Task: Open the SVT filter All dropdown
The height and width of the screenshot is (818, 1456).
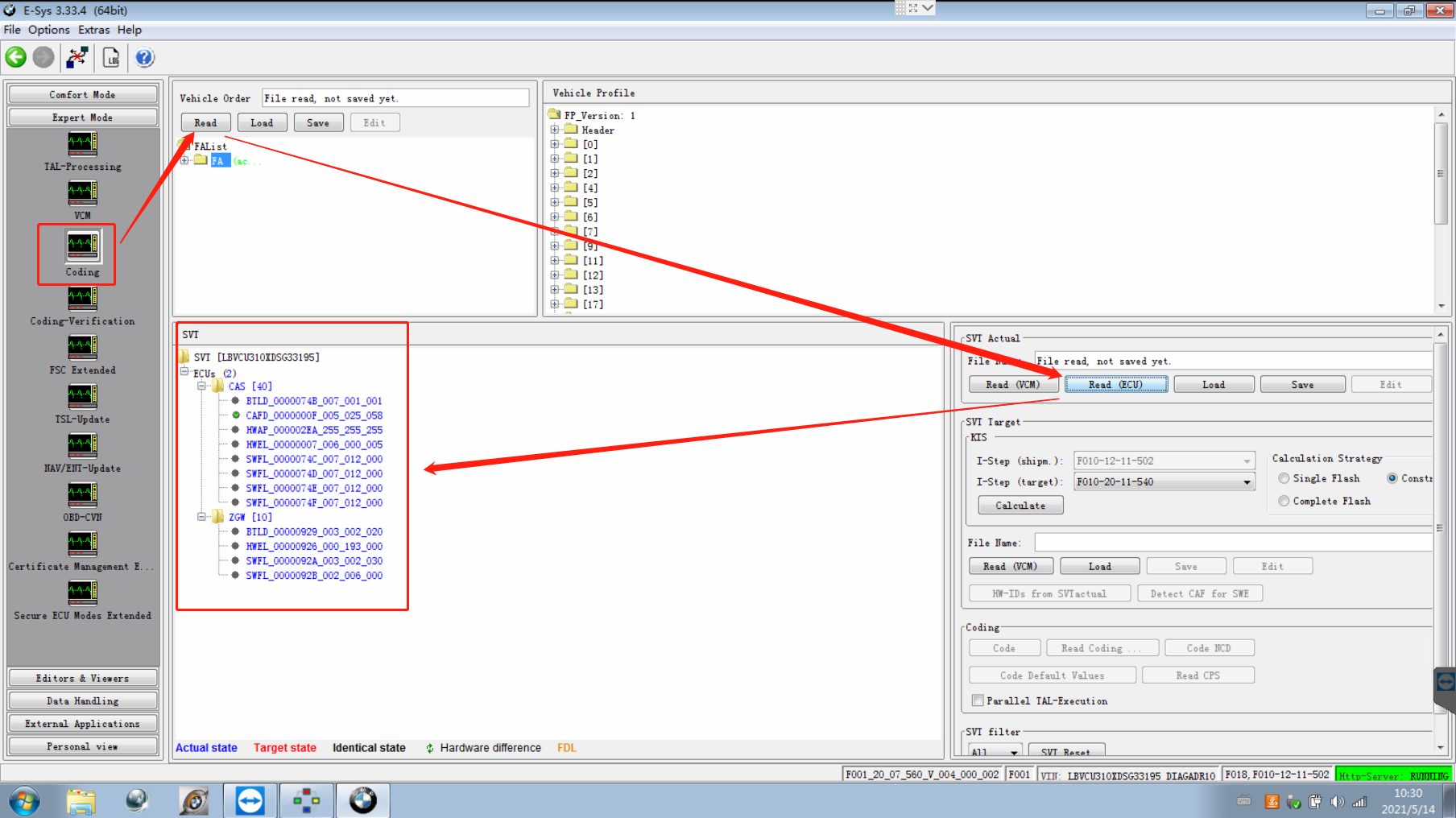Action: (x=1014, y=751)
